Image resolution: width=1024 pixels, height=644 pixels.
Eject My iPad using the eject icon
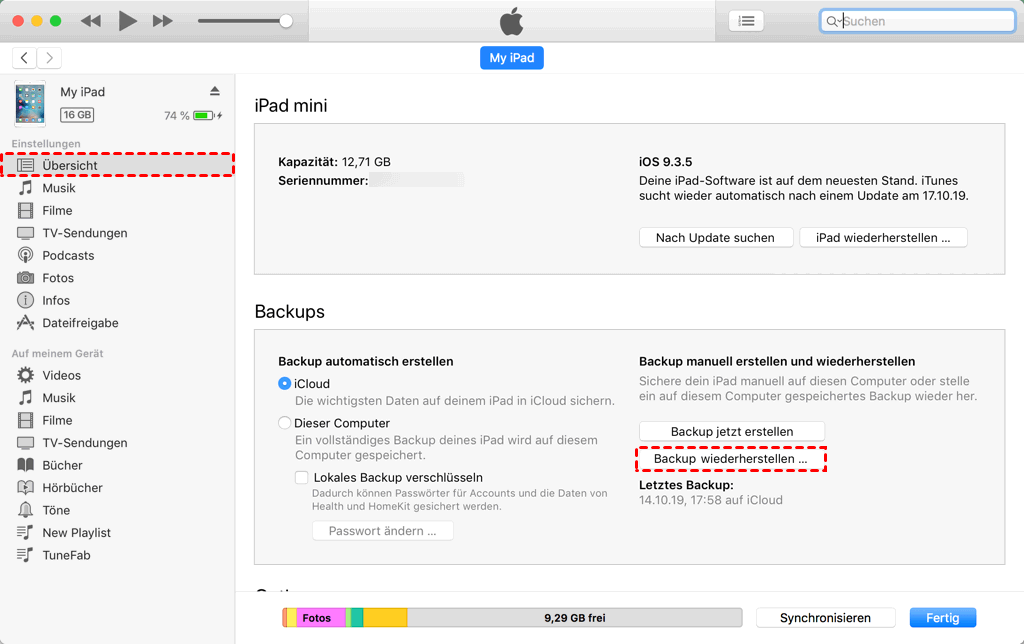click(x=214, y=91)
